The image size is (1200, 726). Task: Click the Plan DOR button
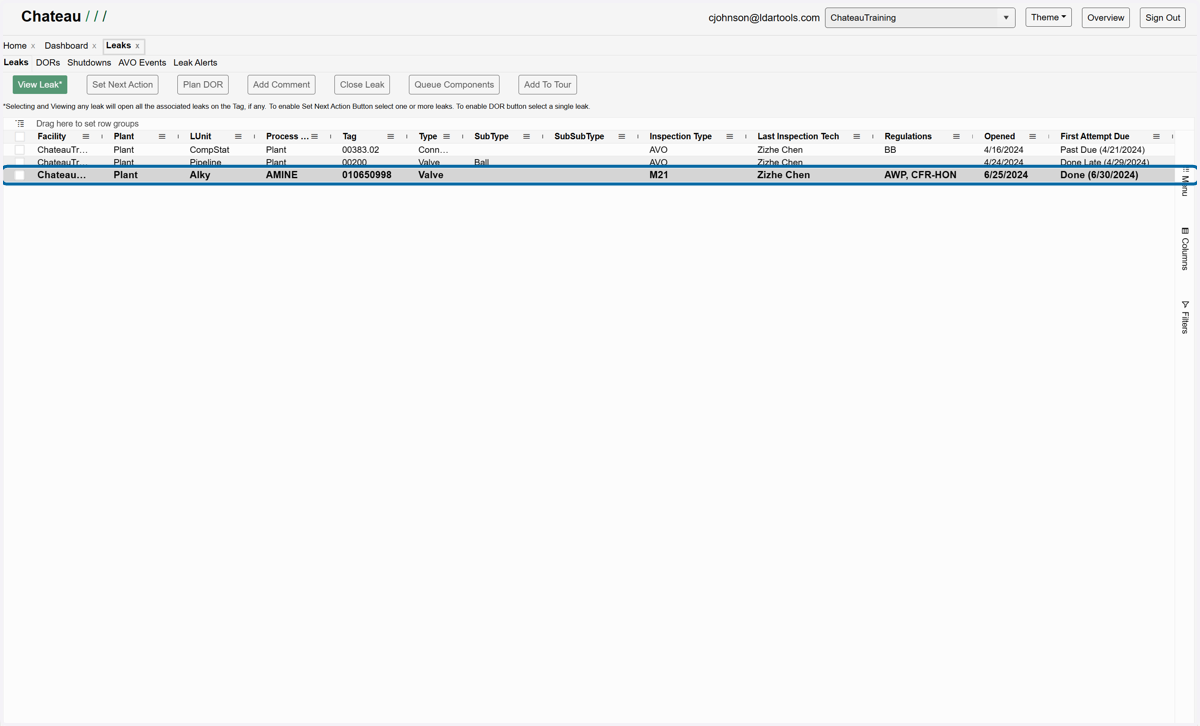[x=203, y=85]
